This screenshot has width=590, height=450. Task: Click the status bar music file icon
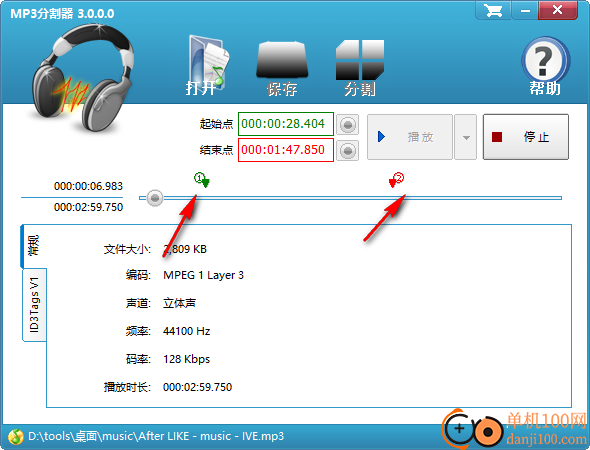click(x=15, y=436)
